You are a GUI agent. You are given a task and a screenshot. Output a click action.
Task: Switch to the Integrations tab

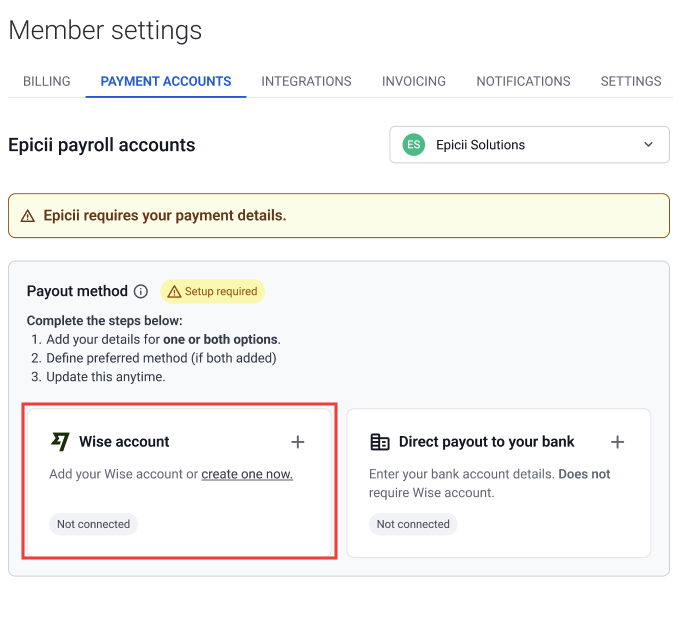(x=306, y=81)
